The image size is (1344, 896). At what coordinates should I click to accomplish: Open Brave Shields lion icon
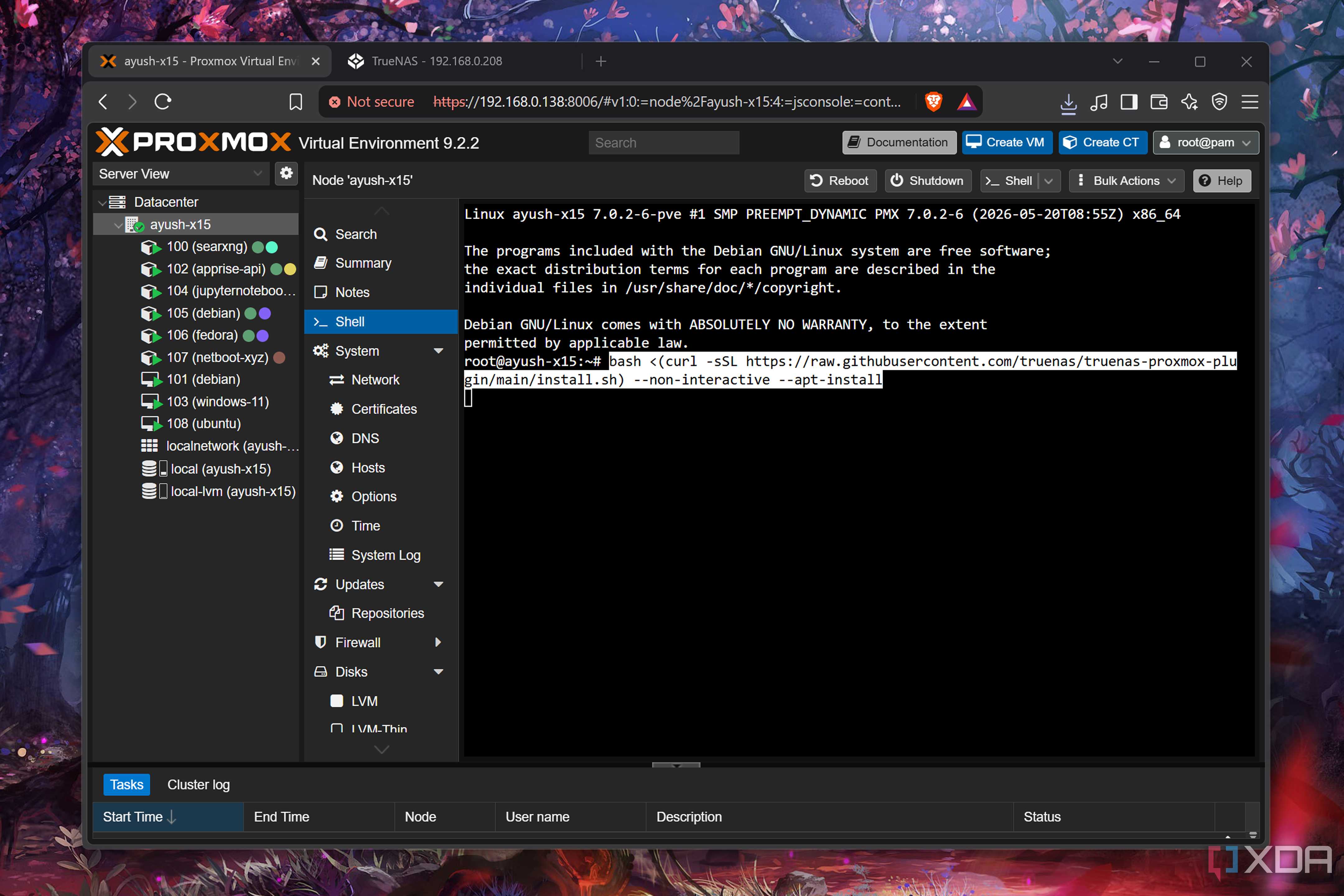click(934, 102)
